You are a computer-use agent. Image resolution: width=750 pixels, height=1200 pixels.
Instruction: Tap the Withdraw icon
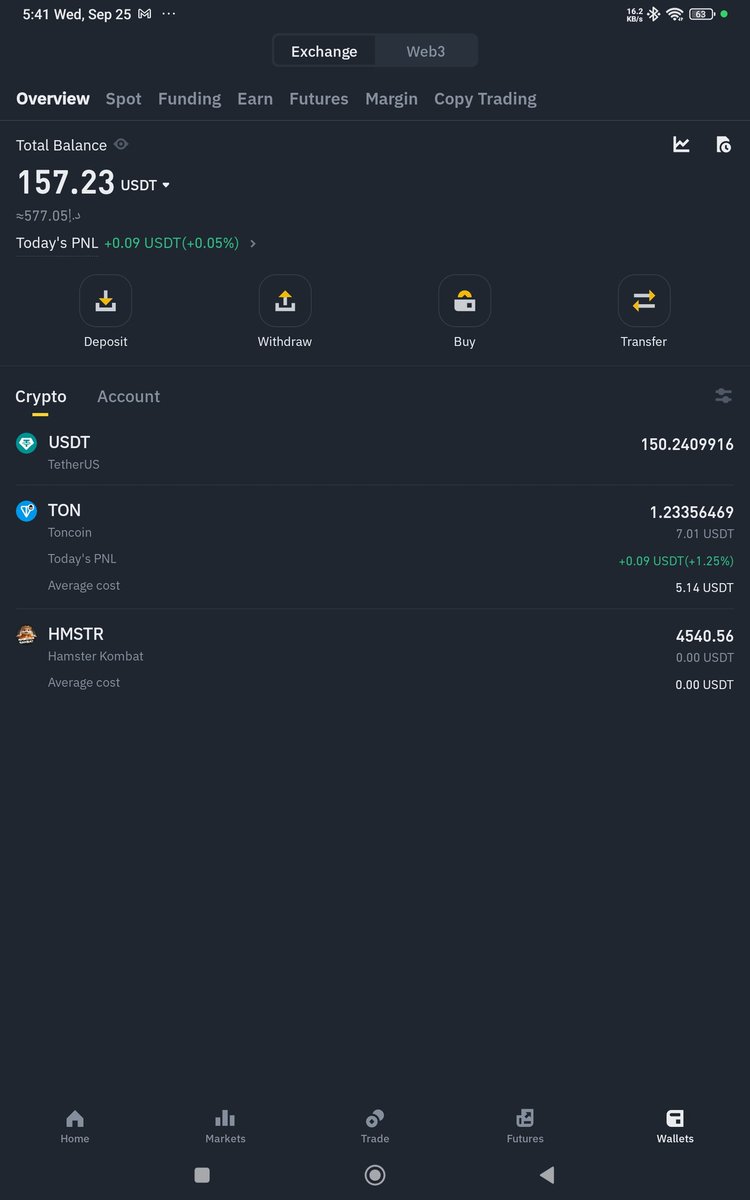tap(285, 300)
